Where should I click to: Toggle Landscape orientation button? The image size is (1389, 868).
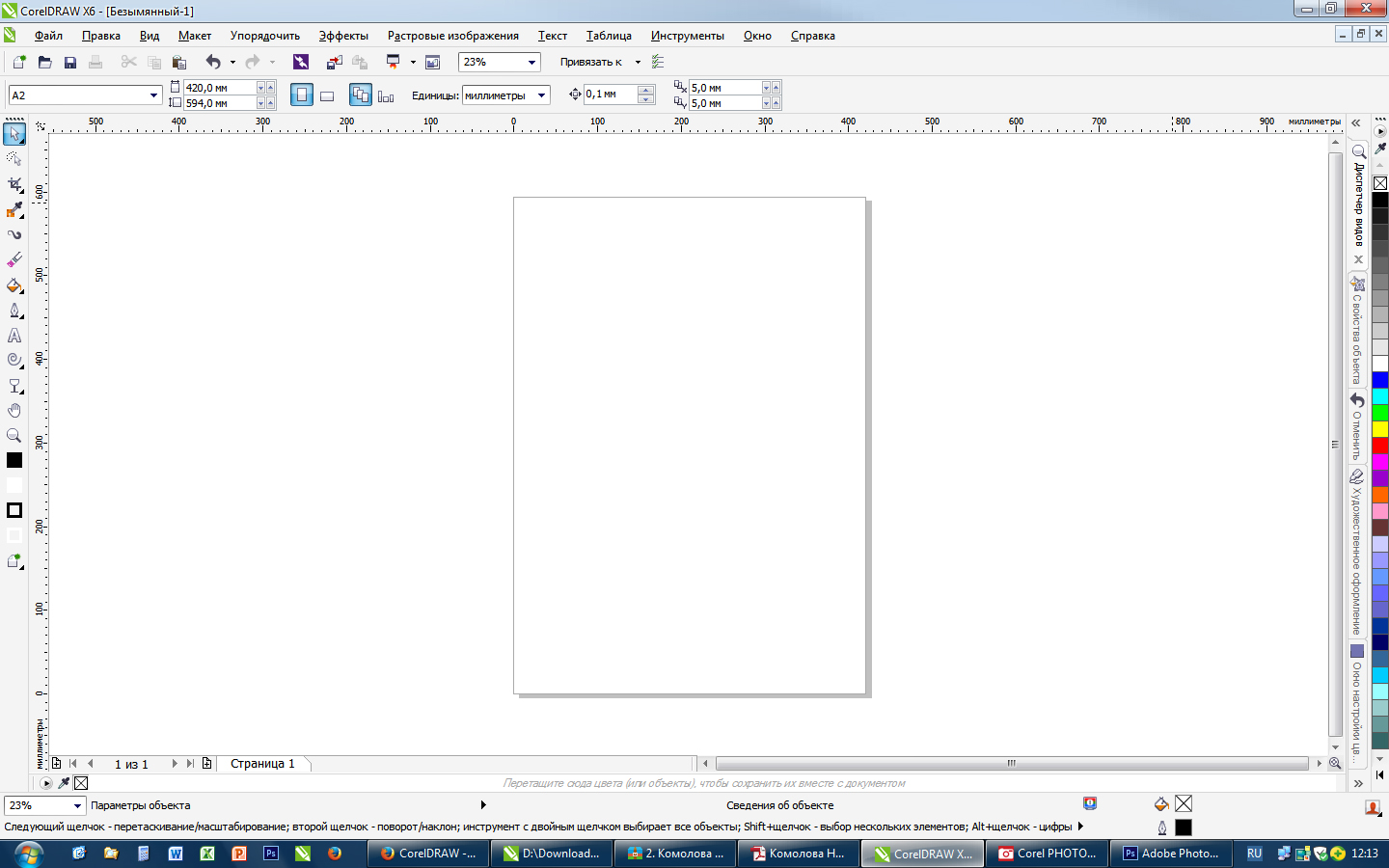[x=327, y=95]
